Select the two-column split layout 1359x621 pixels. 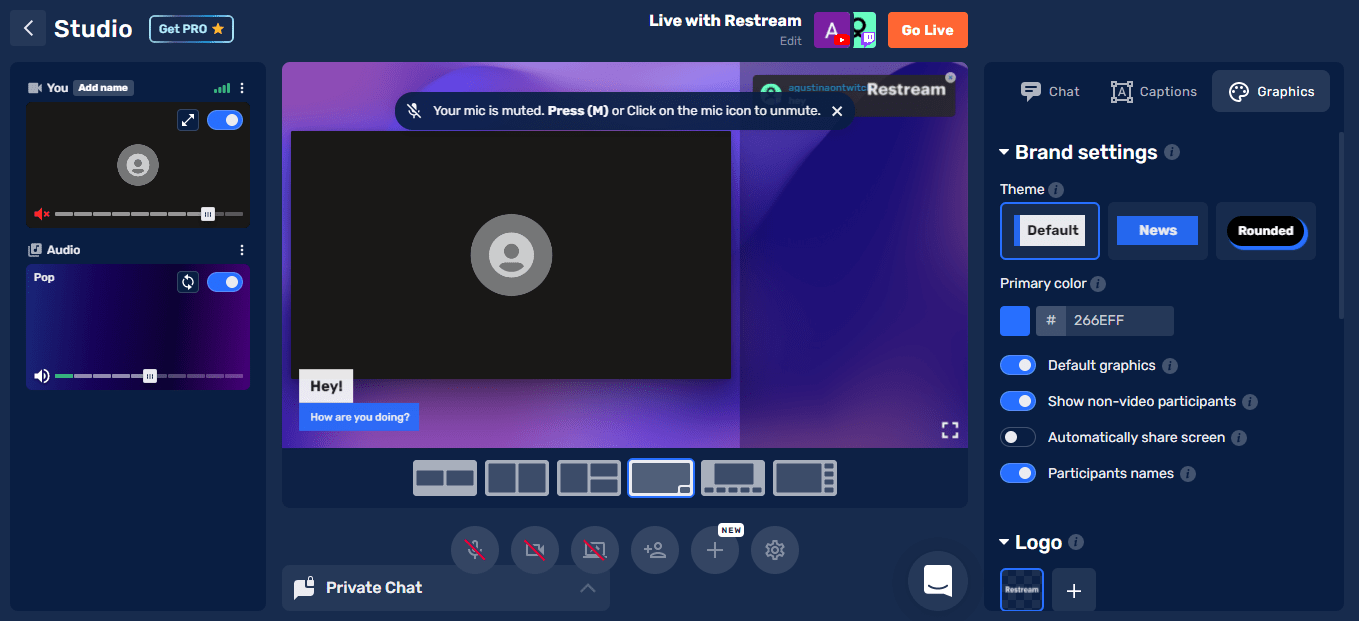point(517,478)
